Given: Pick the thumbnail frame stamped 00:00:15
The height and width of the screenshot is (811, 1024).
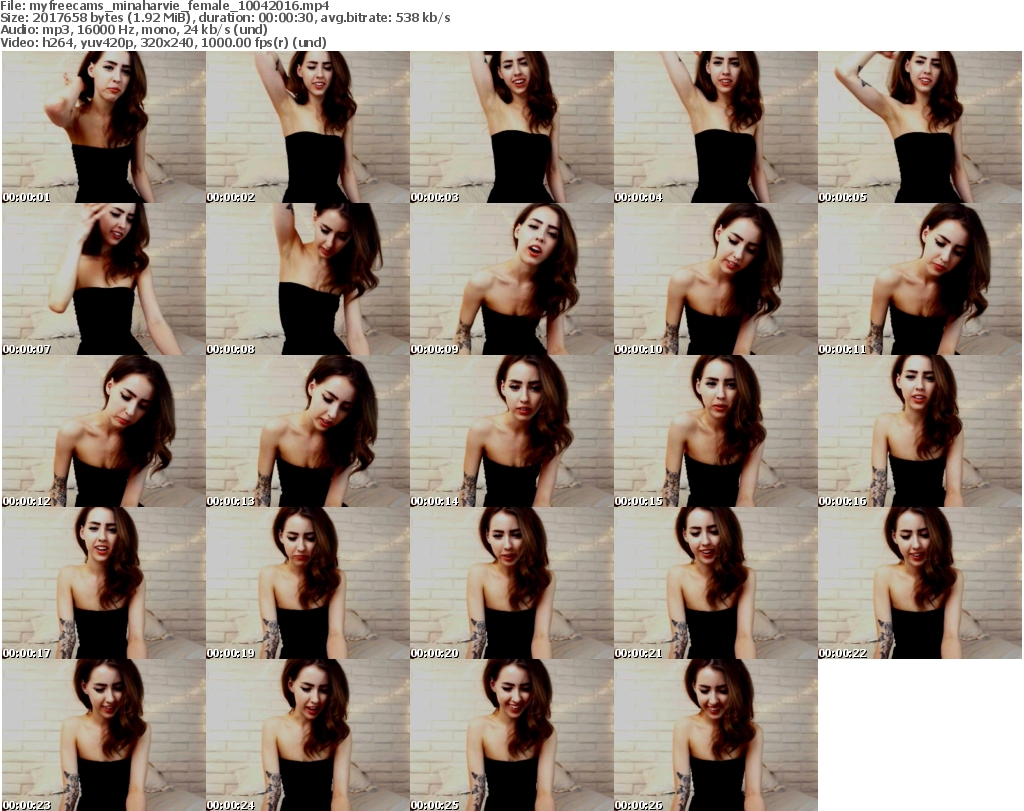Looking at the screenshot, I should (715, 431).
